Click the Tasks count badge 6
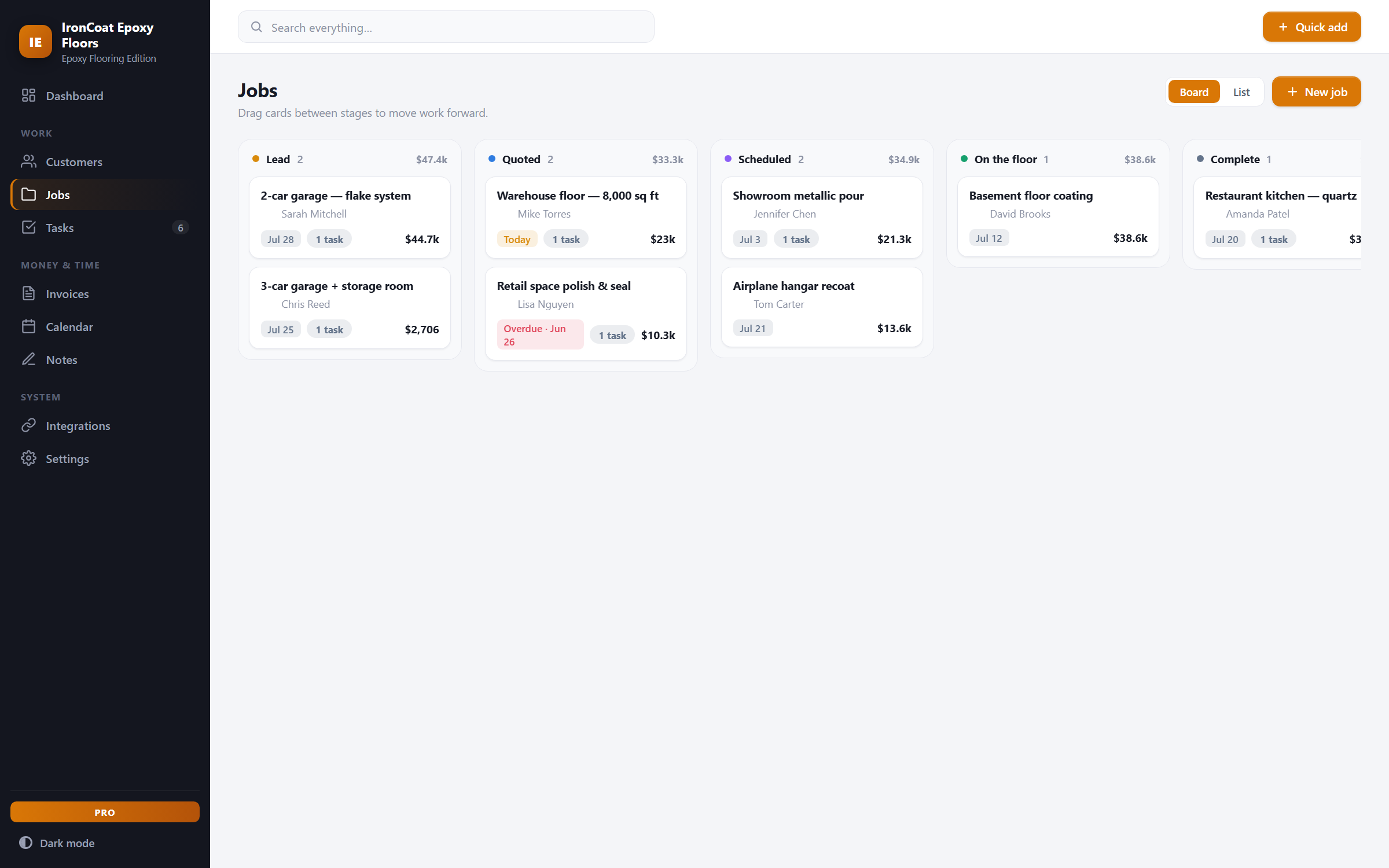 pyautogui.click(x=181, y=227)
